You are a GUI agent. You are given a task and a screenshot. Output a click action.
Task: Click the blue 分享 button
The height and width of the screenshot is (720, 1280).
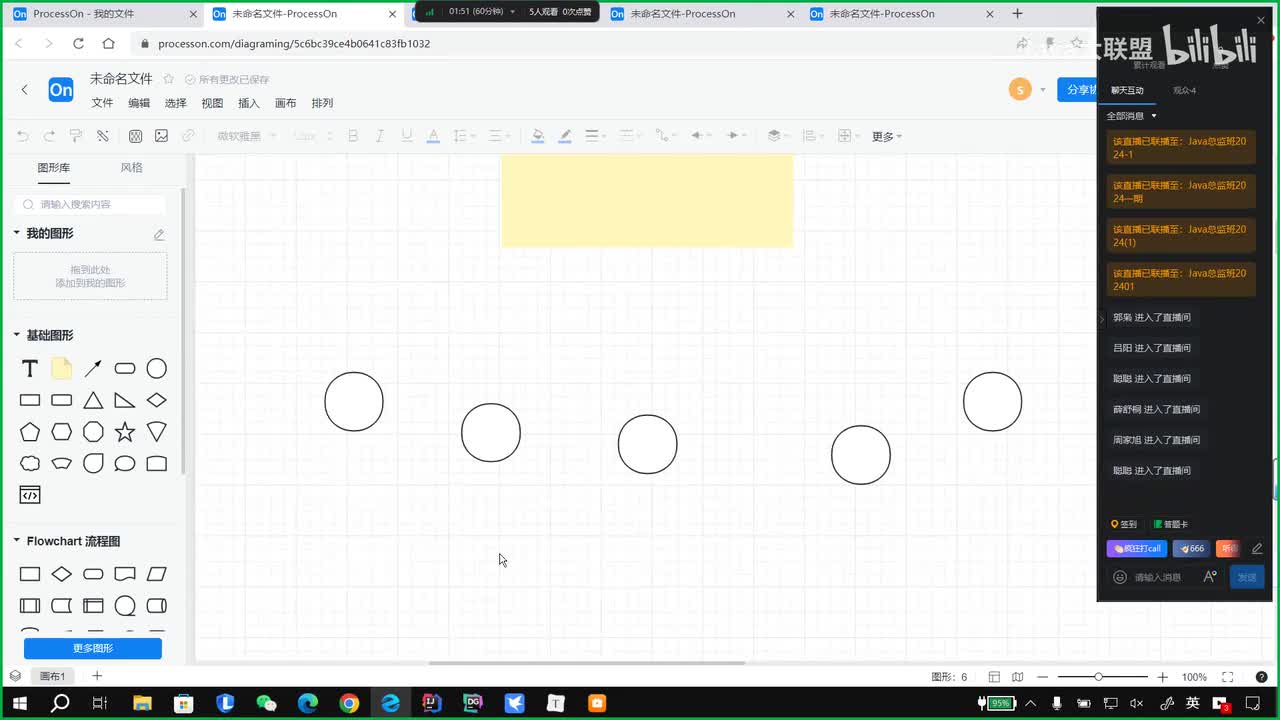tap(1077, 89)
